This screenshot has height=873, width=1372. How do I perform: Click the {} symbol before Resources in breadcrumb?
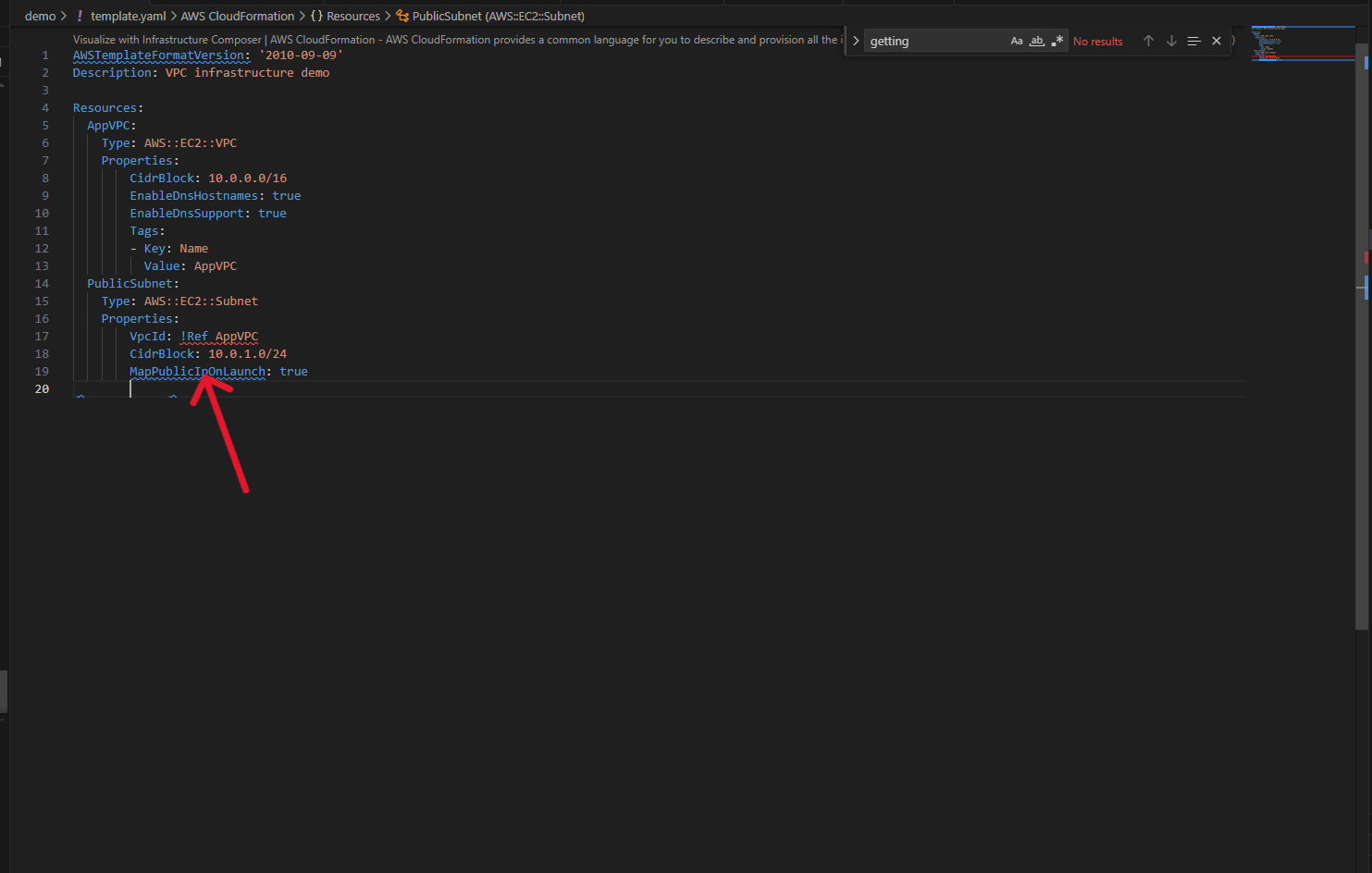315,16
